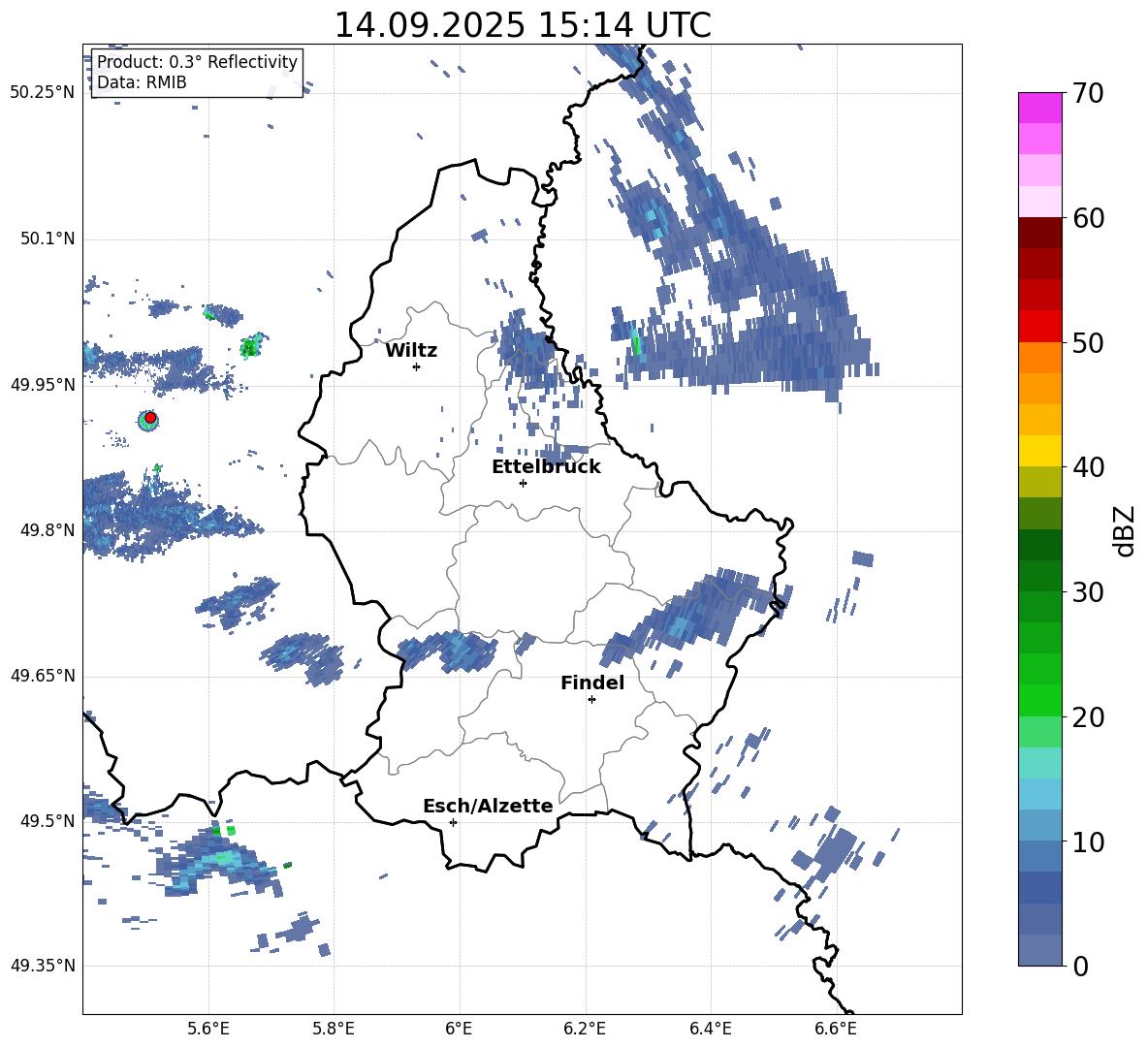Click the 6.2°E longitude axis label
1148x1048 pixels.
pos(585,1028)
